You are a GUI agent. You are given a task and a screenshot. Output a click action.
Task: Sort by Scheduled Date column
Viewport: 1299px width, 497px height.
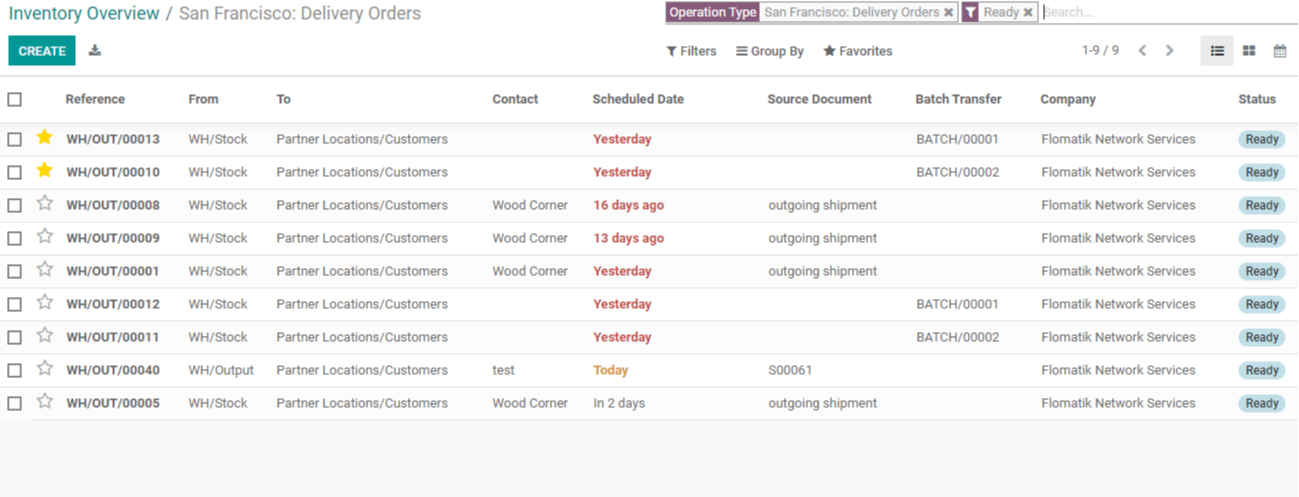[x=638, y=99]
